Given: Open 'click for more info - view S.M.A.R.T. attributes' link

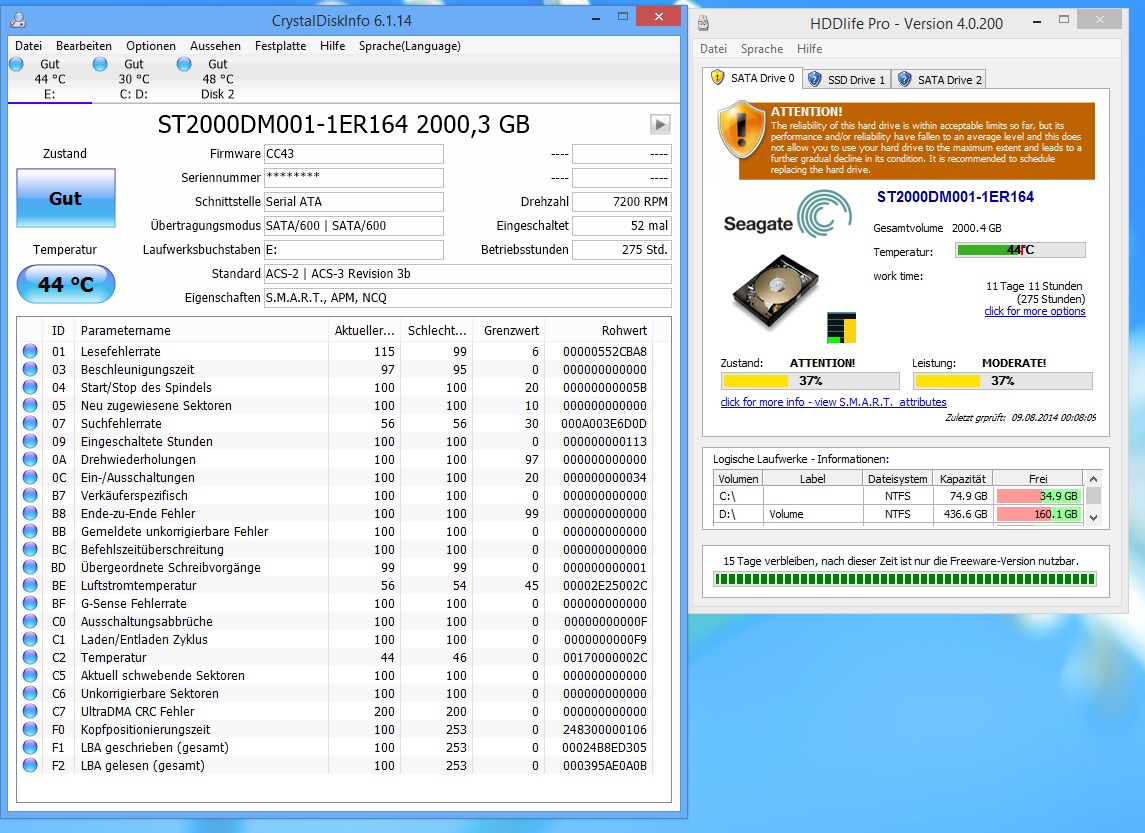Looking at the screenshot, I should pos(833,402).
